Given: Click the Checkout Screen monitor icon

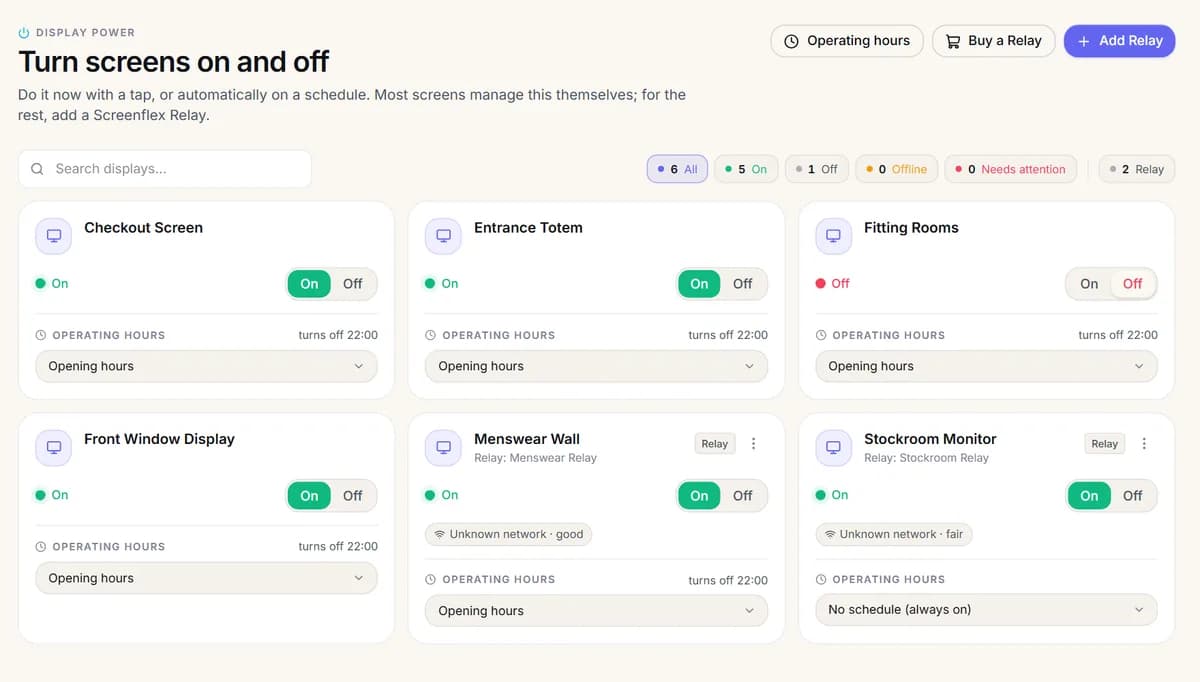Looking at the screenshot, I should [x=54, y=236].
